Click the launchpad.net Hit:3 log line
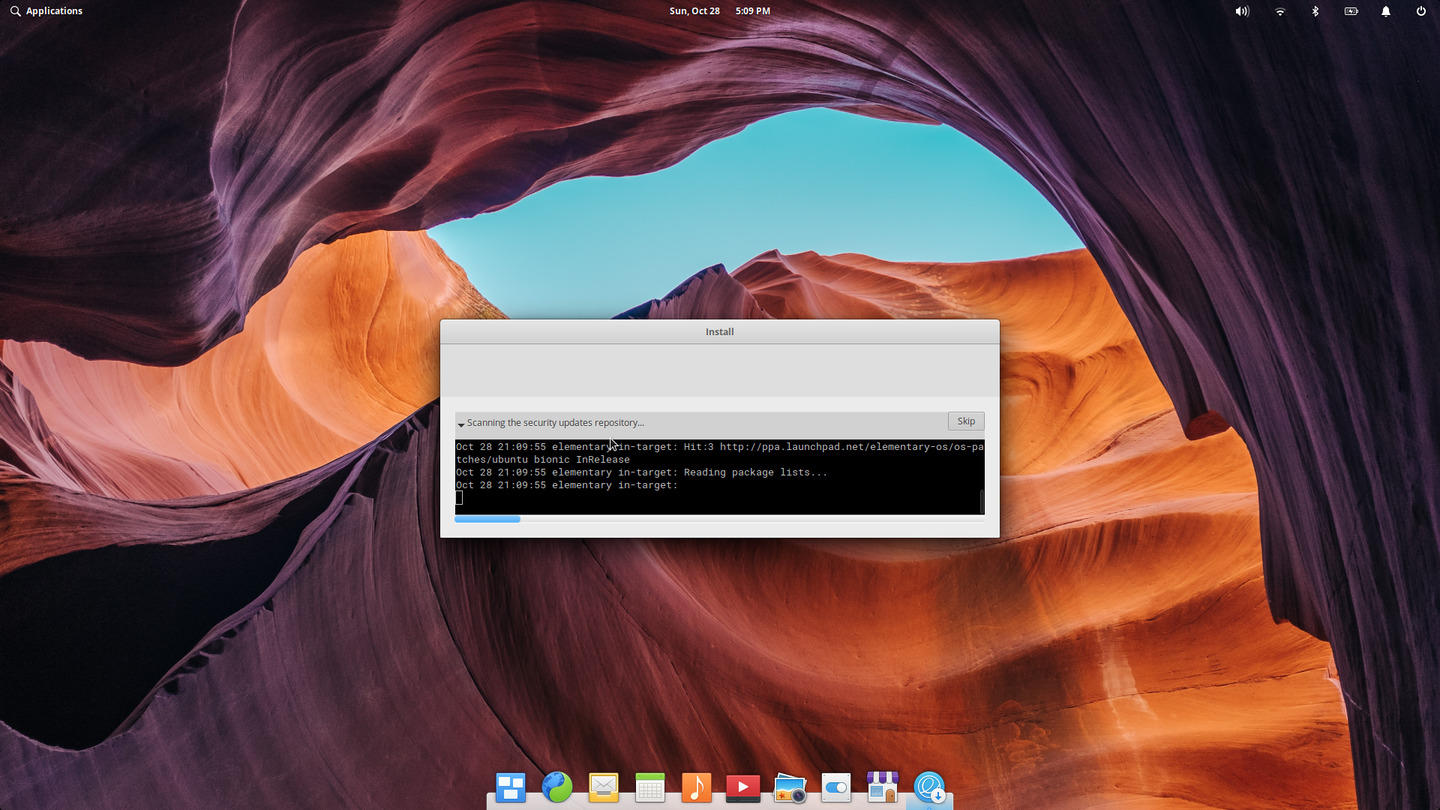 pyautogui.click(x=719, y=453)
